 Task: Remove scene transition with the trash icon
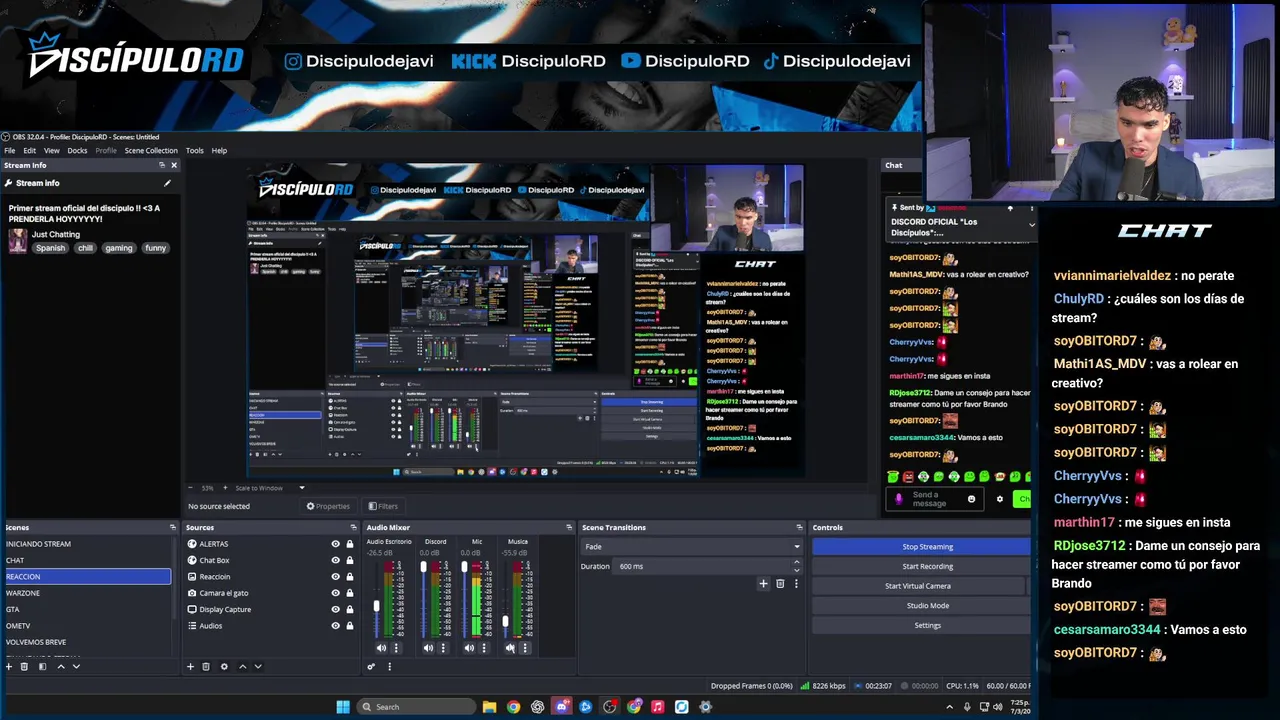[x=780, y=584]
